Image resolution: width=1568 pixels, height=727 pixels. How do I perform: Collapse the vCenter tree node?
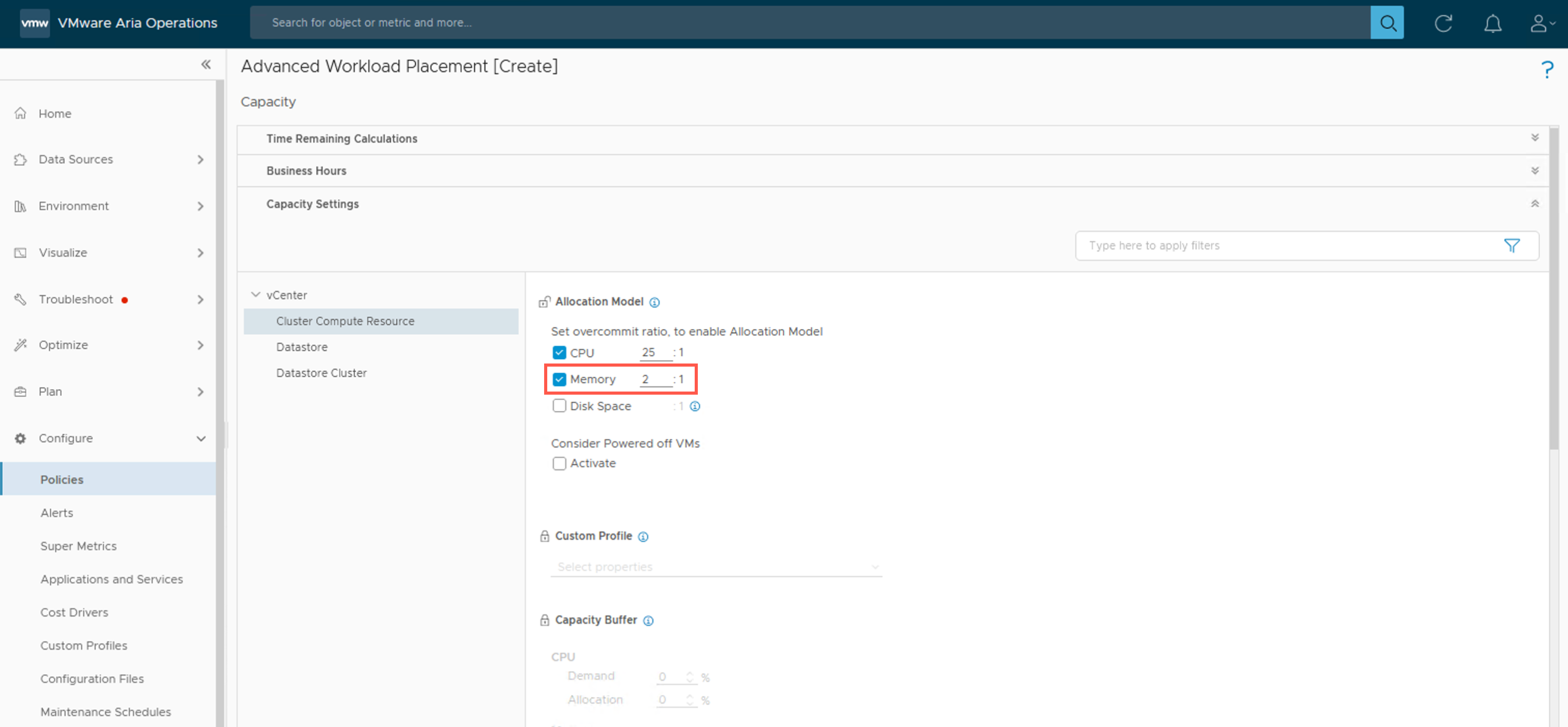[x=255, y=295]
